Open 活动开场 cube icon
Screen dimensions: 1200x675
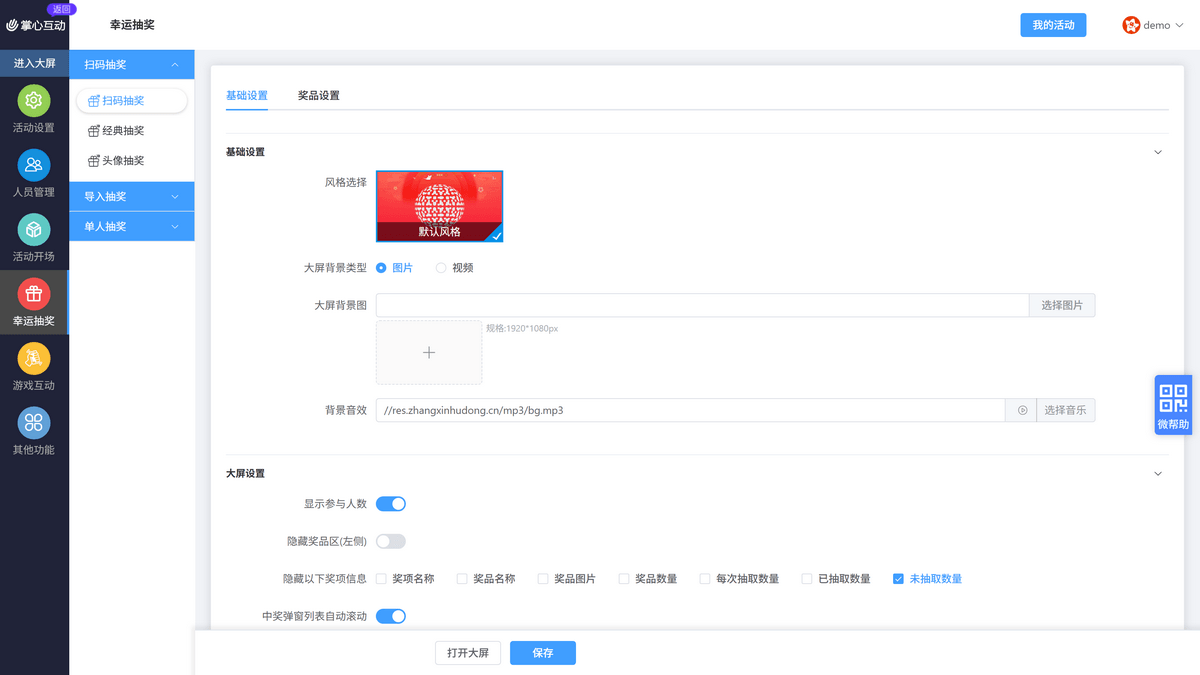pyautogui.click(x=34, y=229)
